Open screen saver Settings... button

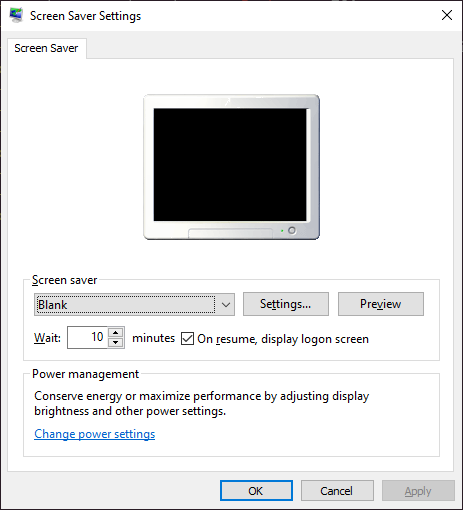pos(286,304)
